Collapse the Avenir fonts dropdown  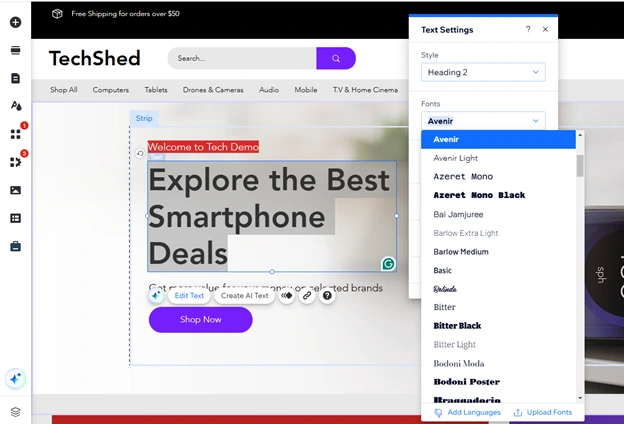(x=483, y=121)
